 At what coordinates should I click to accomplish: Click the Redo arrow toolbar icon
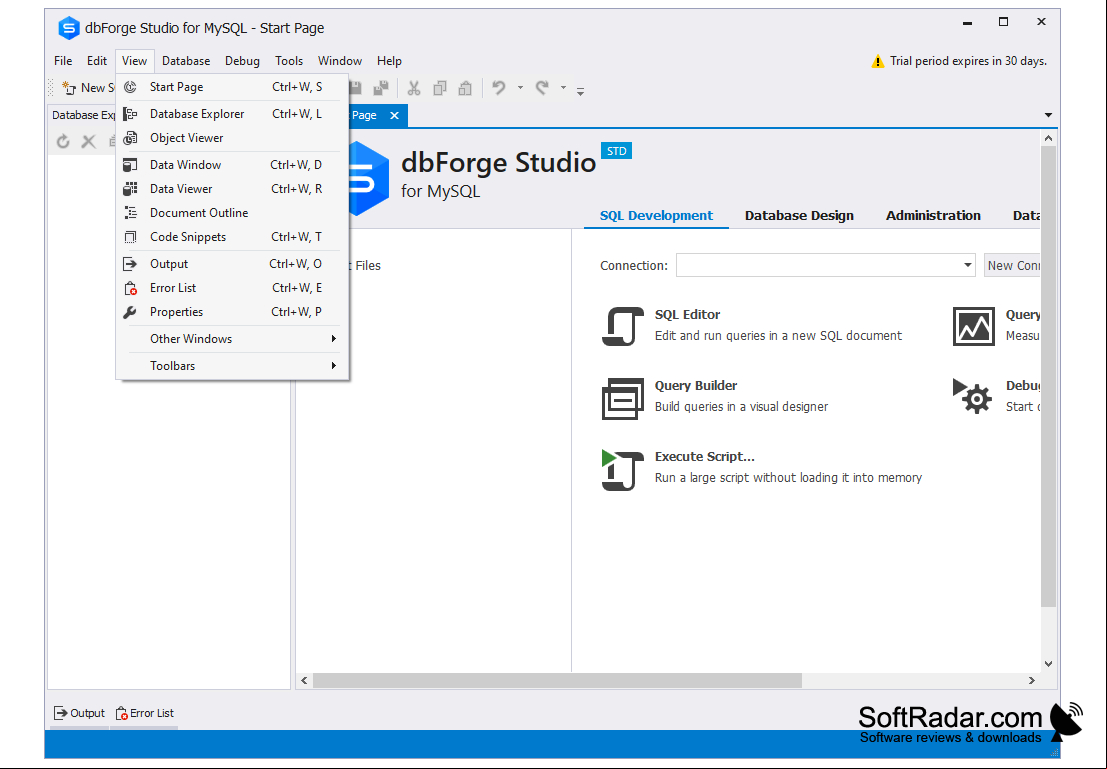(542, 88)
